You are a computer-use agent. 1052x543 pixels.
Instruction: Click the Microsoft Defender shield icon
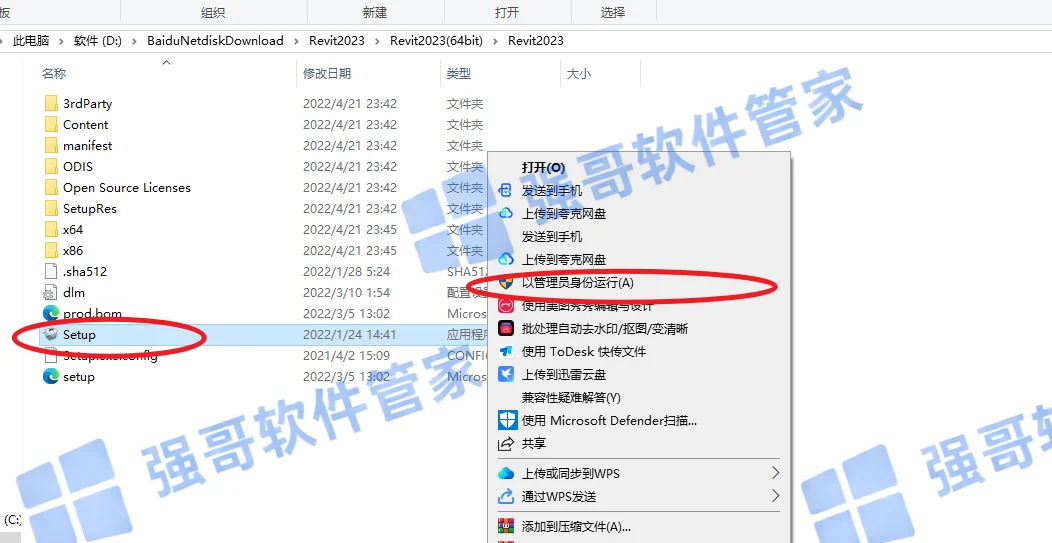[507, 420]
